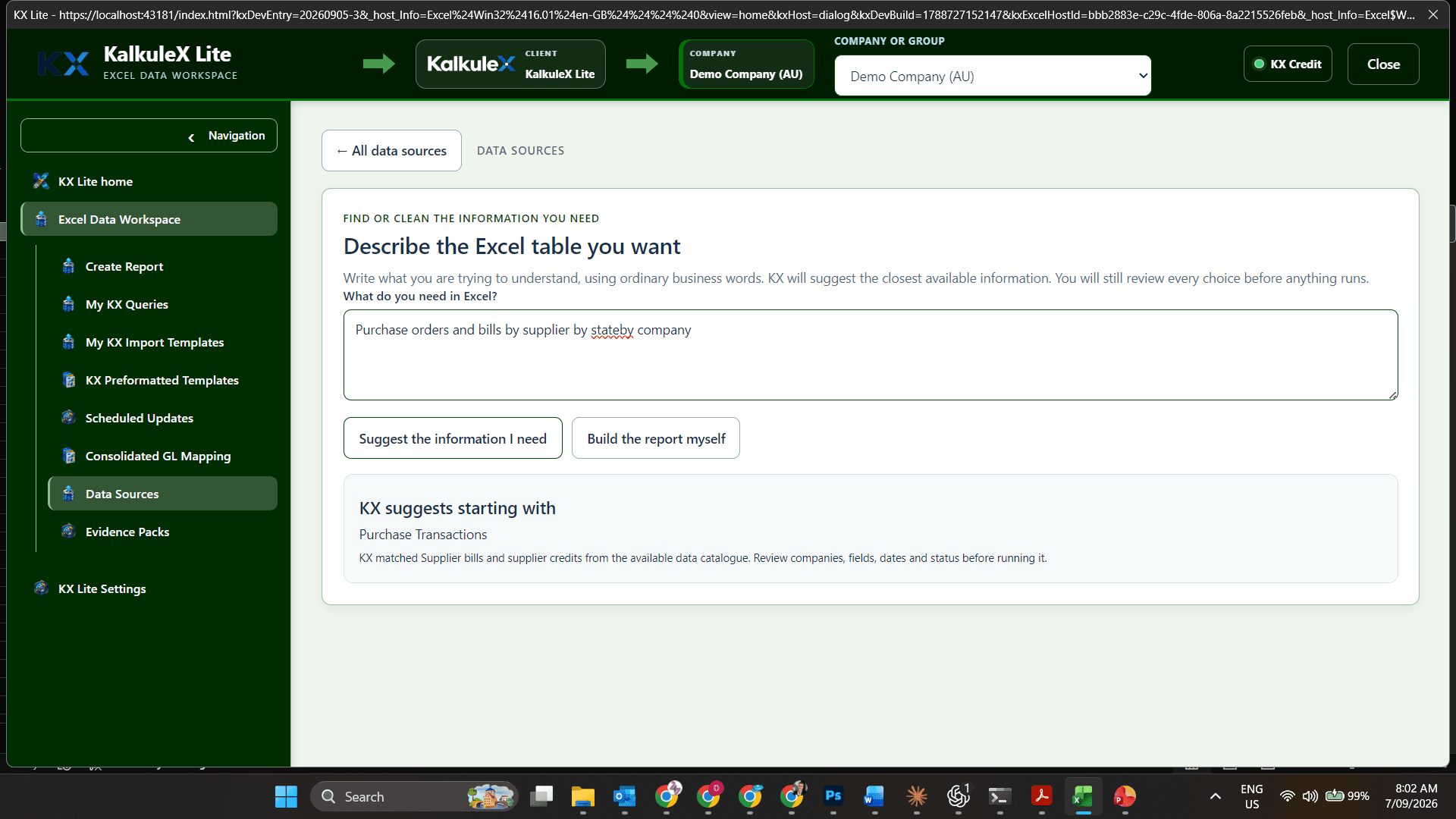The image size is (1456, 819).
Task: Open File Explorer from the taskbar
Action: click(583, 796)
